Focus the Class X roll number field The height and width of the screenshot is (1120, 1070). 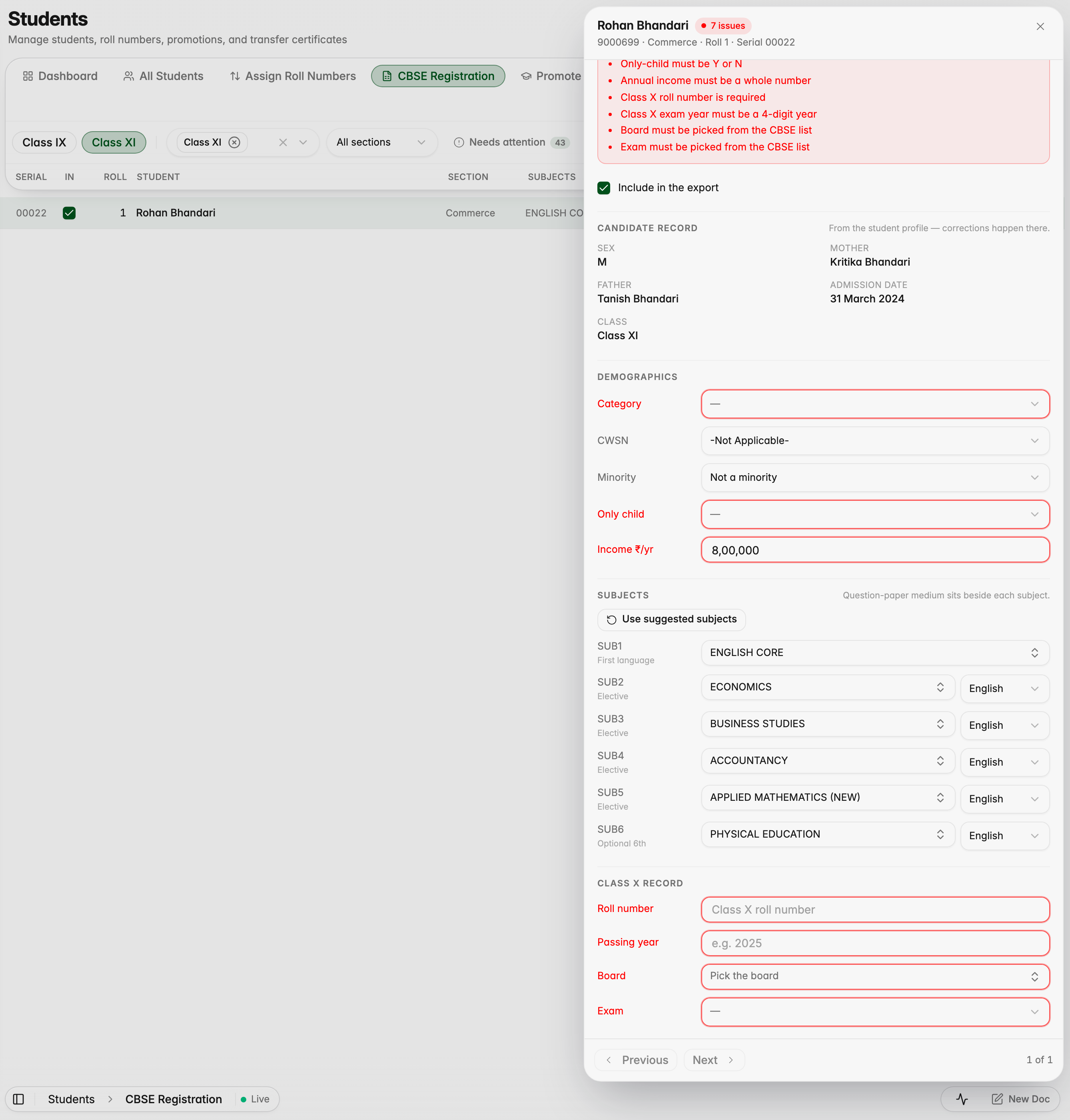coord(874,909)
